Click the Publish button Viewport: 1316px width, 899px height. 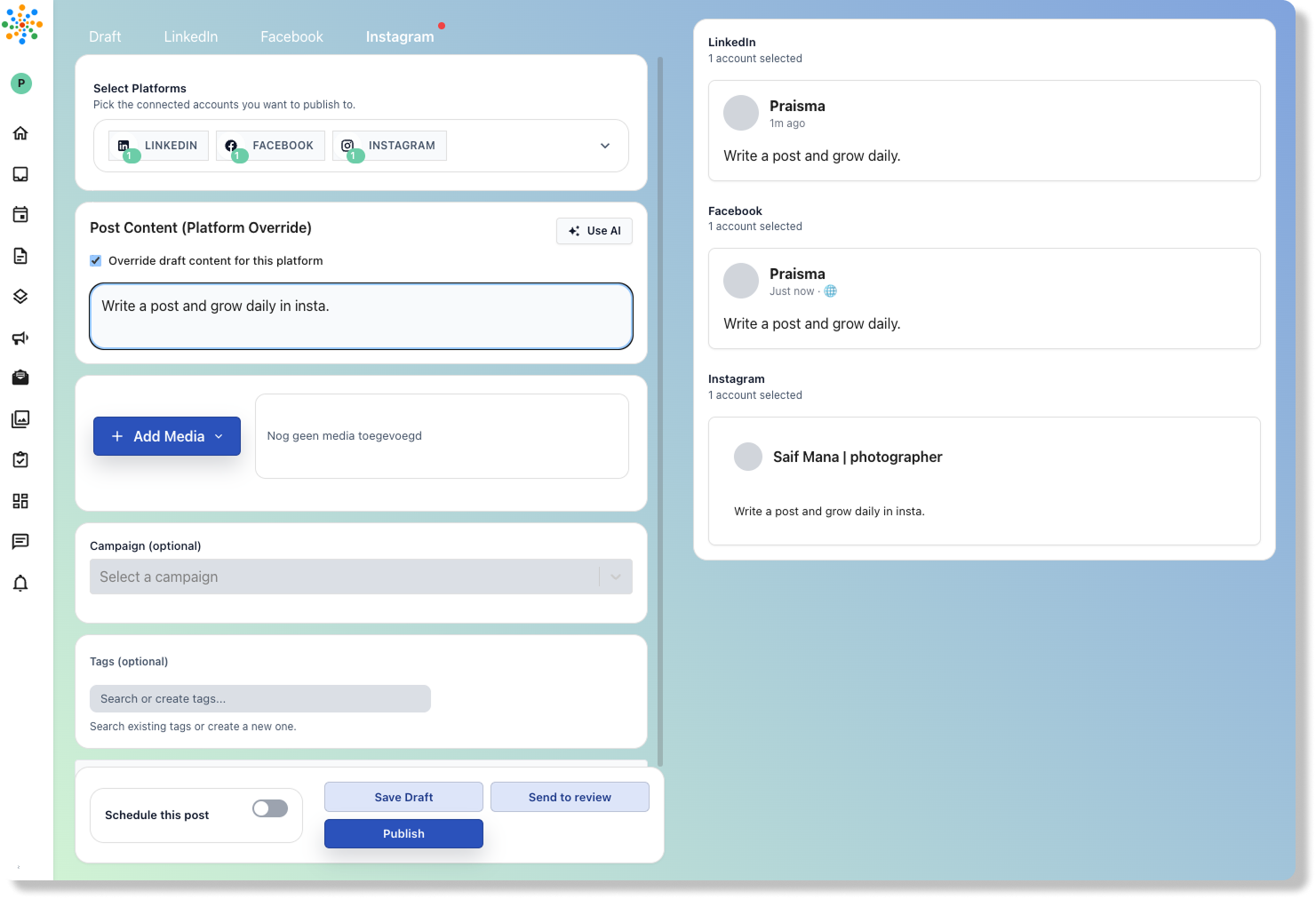(403, 833)
